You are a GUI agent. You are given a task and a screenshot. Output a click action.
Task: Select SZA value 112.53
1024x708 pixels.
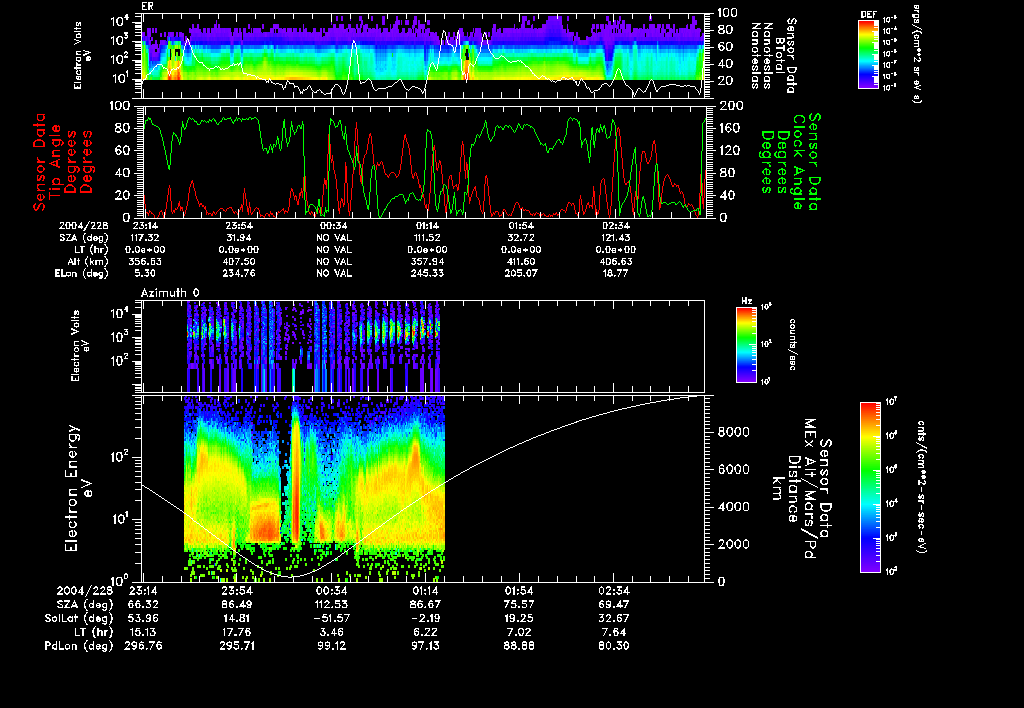[x=331, y=605]
